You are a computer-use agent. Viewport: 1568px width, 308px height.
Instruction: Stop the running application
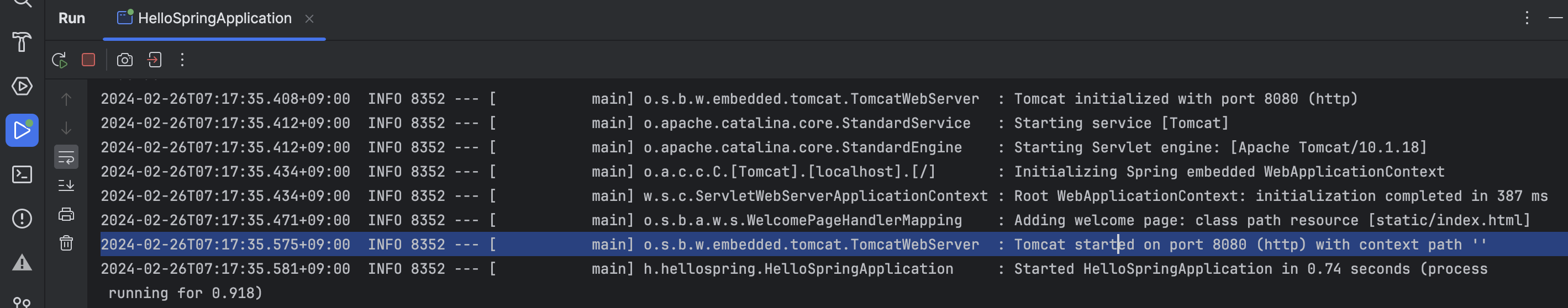coord(88,60)
